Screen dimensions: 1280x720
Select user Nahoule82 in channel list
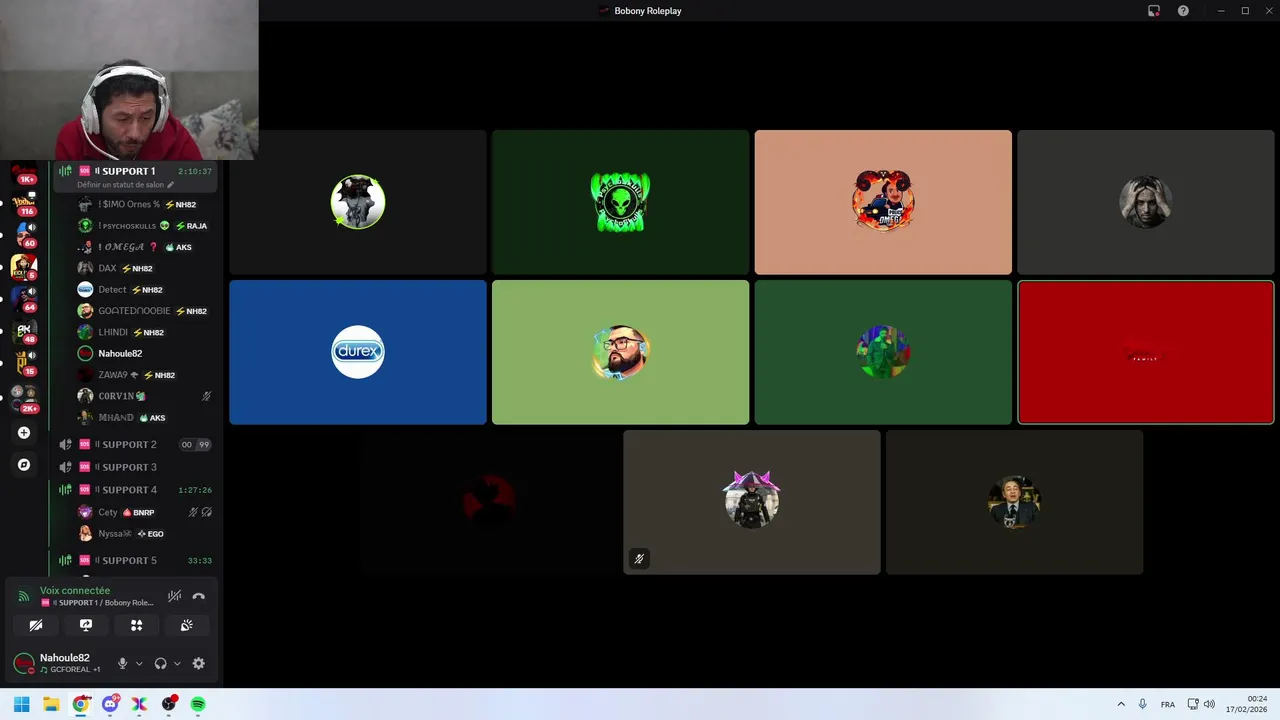(x=145, y=353)
